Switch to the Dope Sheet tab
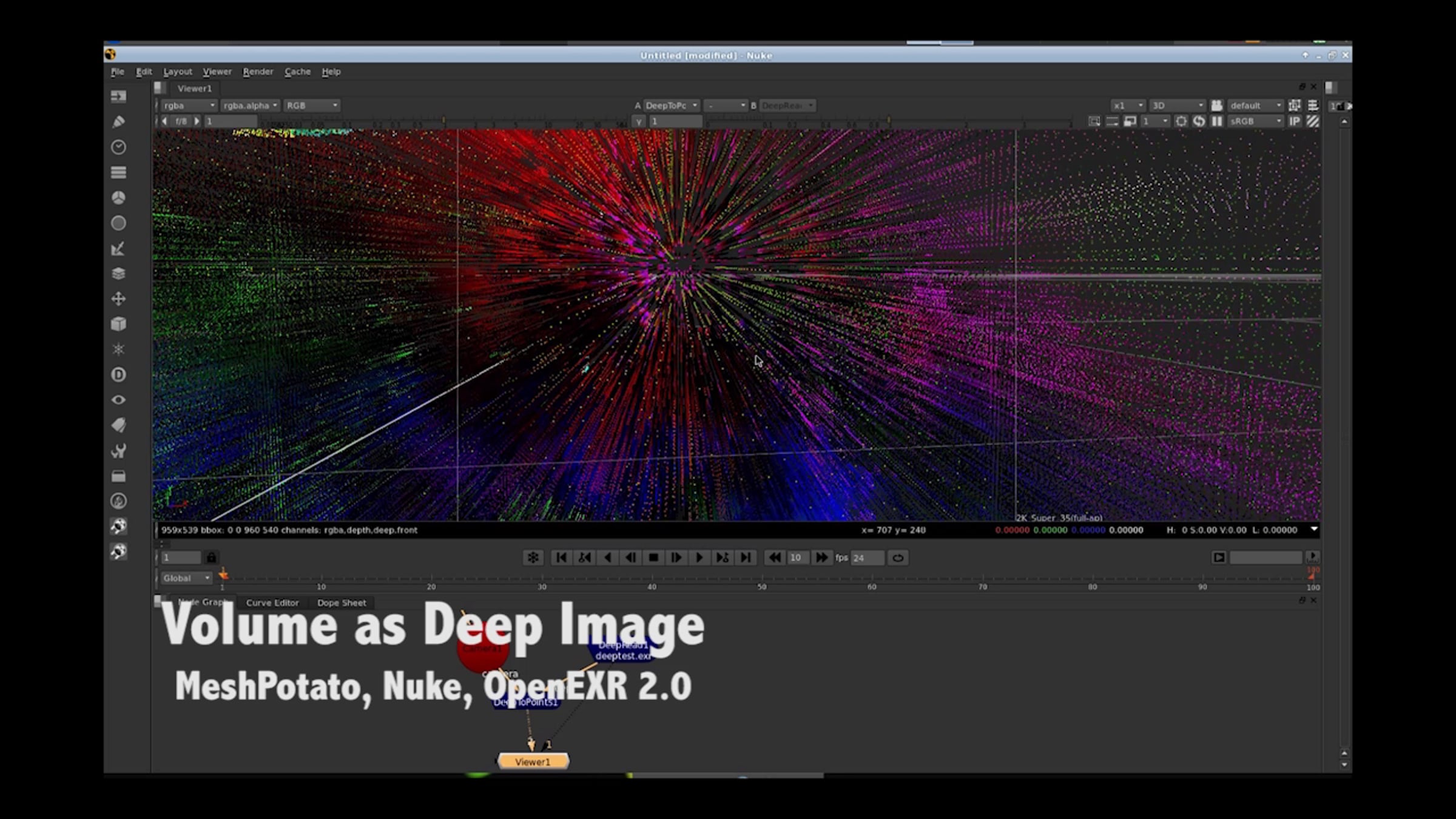The height and width of the screenshot is (819, 1456). 342,603
